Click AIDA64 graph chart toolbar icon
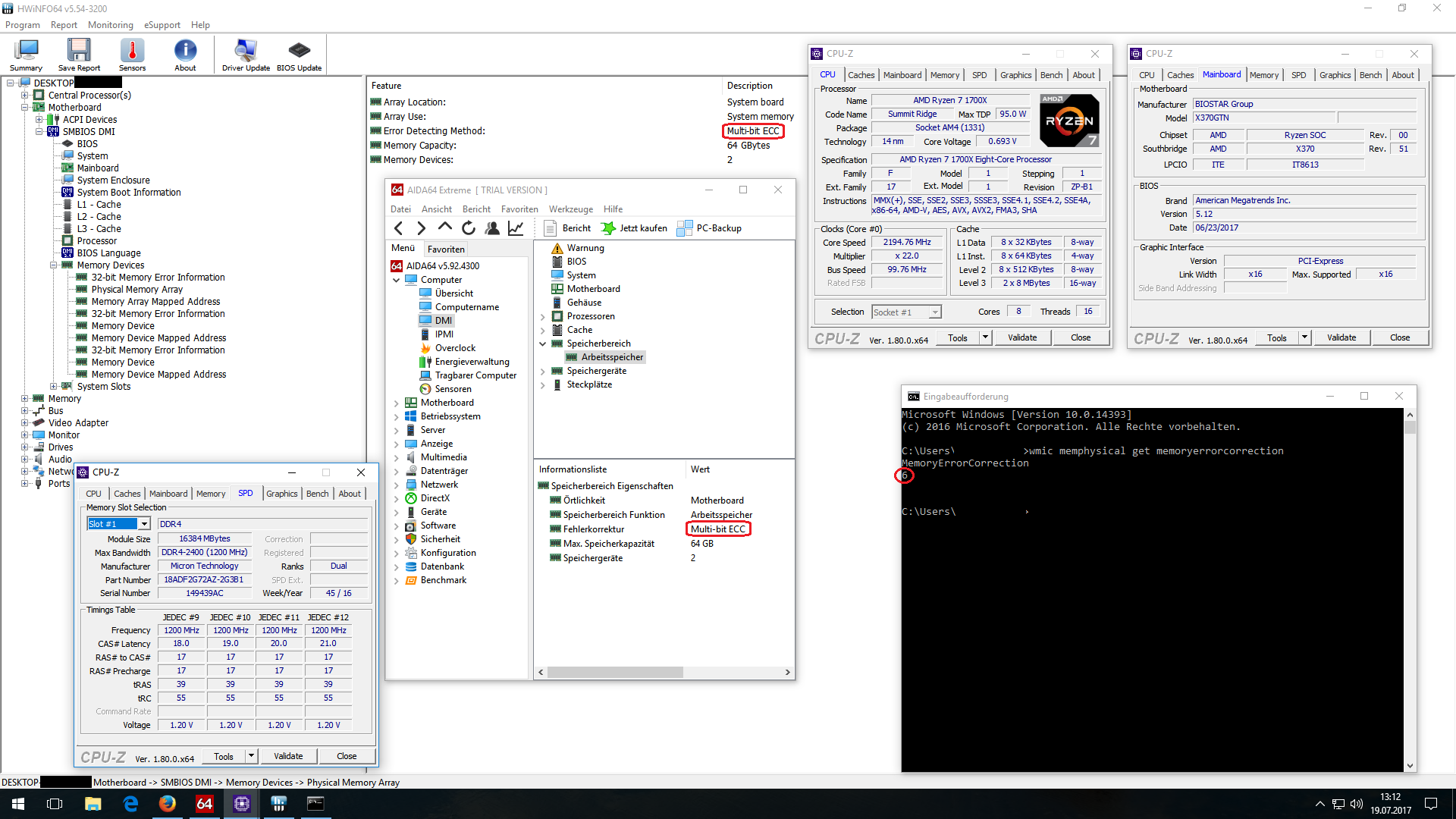The height and width of the screenshot is (819, 1456). [516, 228]
